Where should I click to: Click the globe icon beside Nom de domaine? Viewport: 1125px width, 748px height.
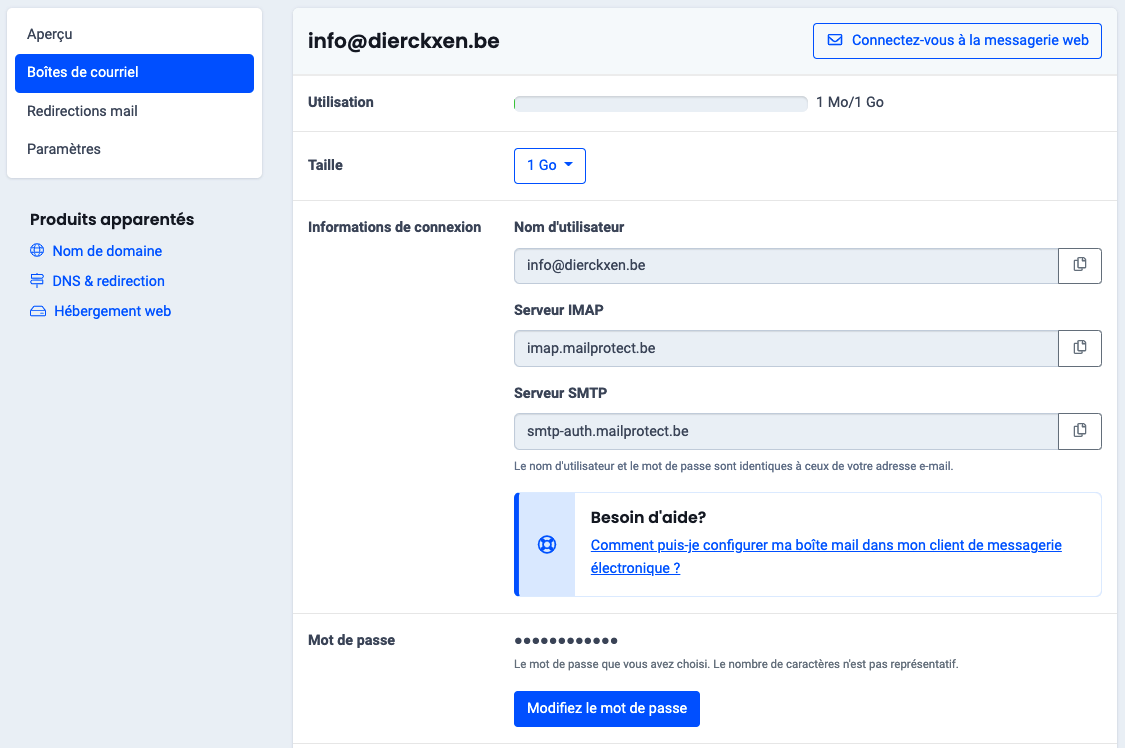37,251
